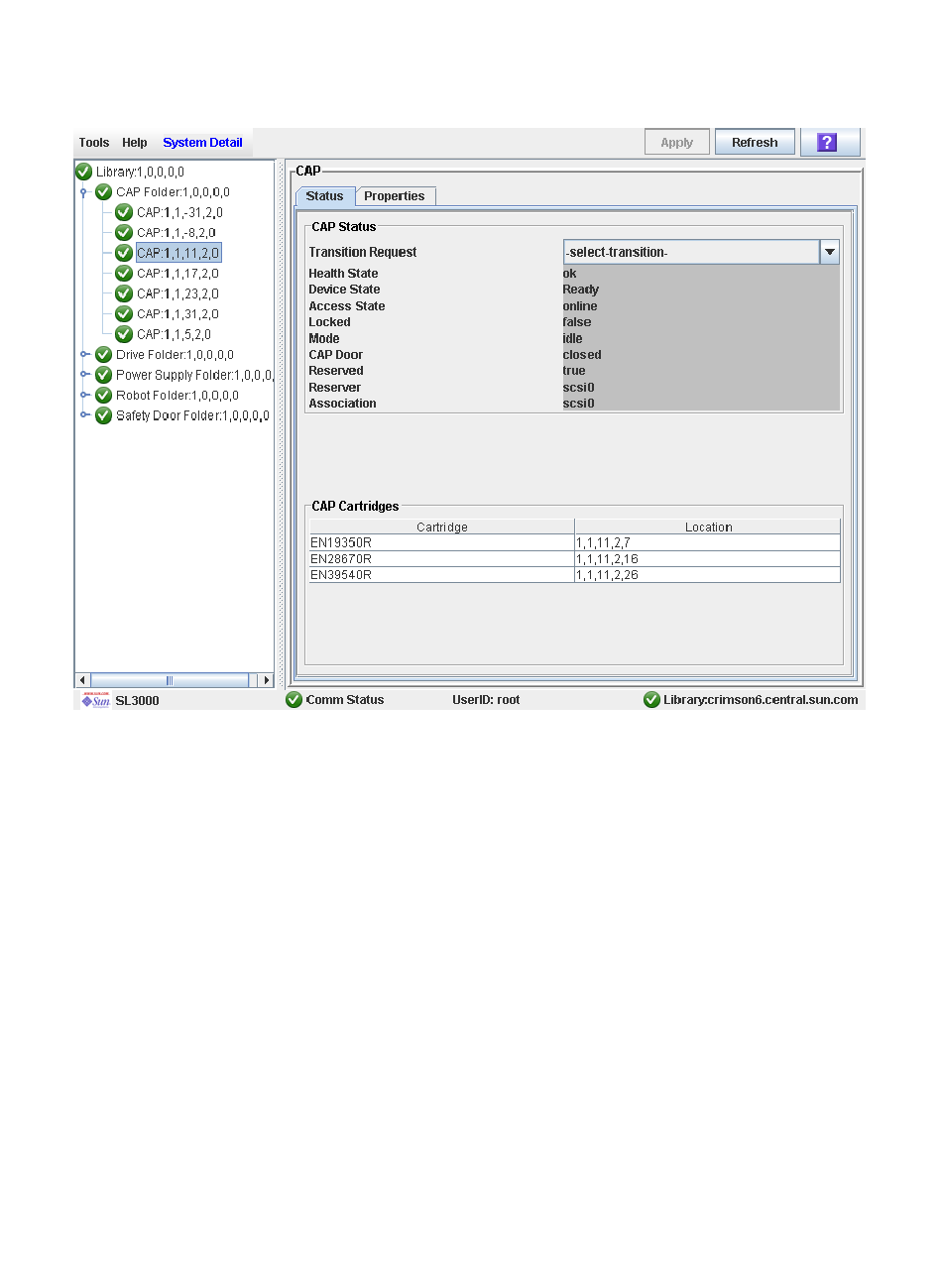Viewport: 942px width, 1288px height.
Task: Select Library:1,0,0,0,0 root node
Action: coord(140,172)
